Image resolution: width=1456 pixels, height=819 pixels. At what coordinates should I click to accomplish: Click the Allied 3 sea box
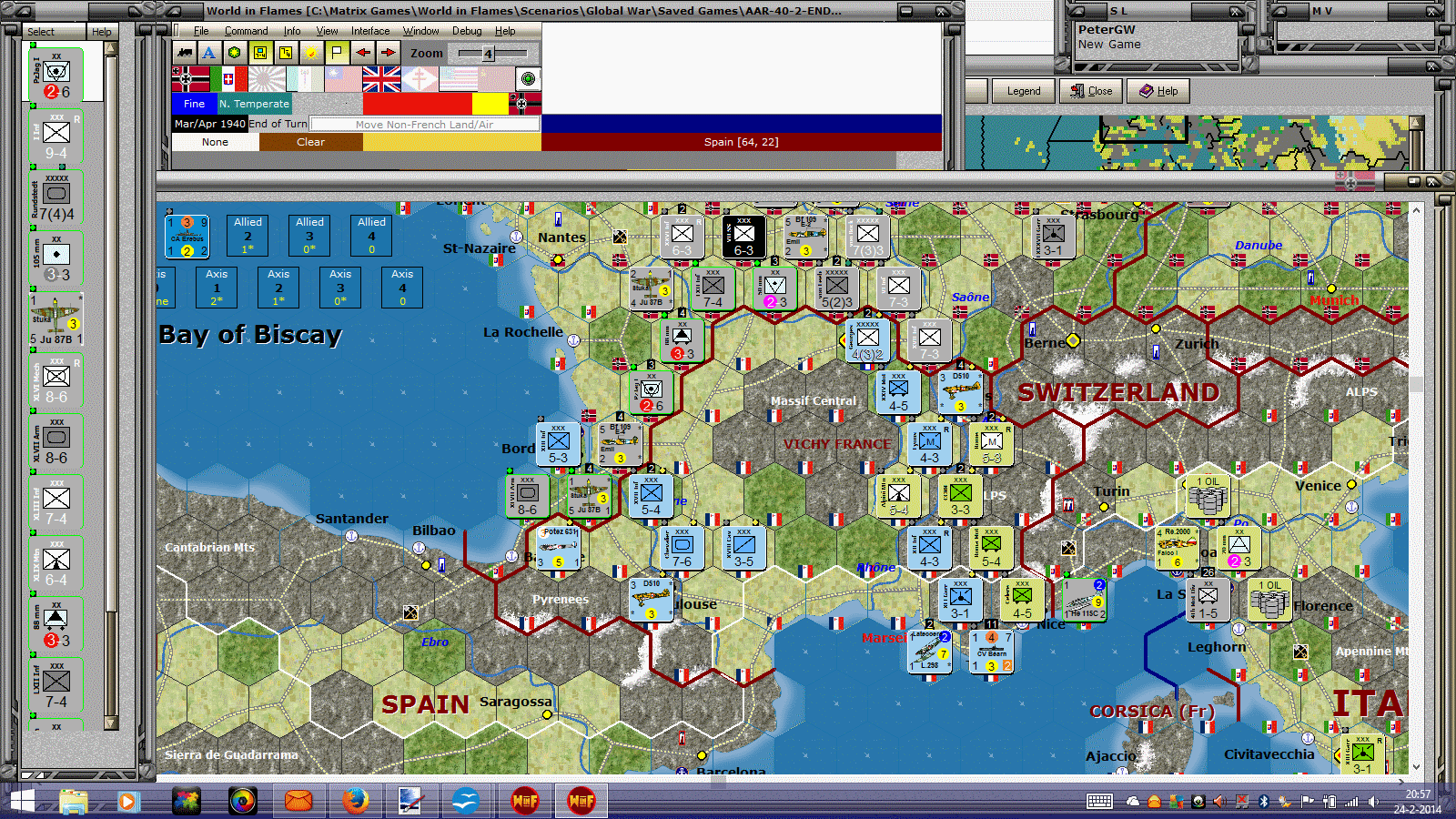pyautogui.click(x=309, y=235)
